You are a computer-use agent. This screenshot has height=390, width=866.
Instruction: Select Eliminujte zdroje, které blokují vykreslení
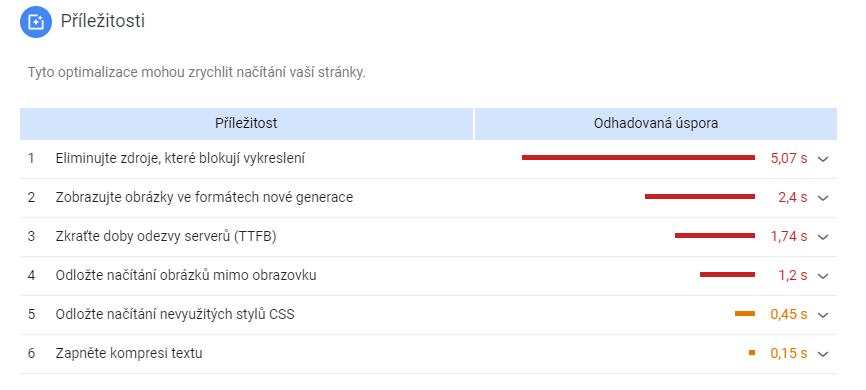180,159
